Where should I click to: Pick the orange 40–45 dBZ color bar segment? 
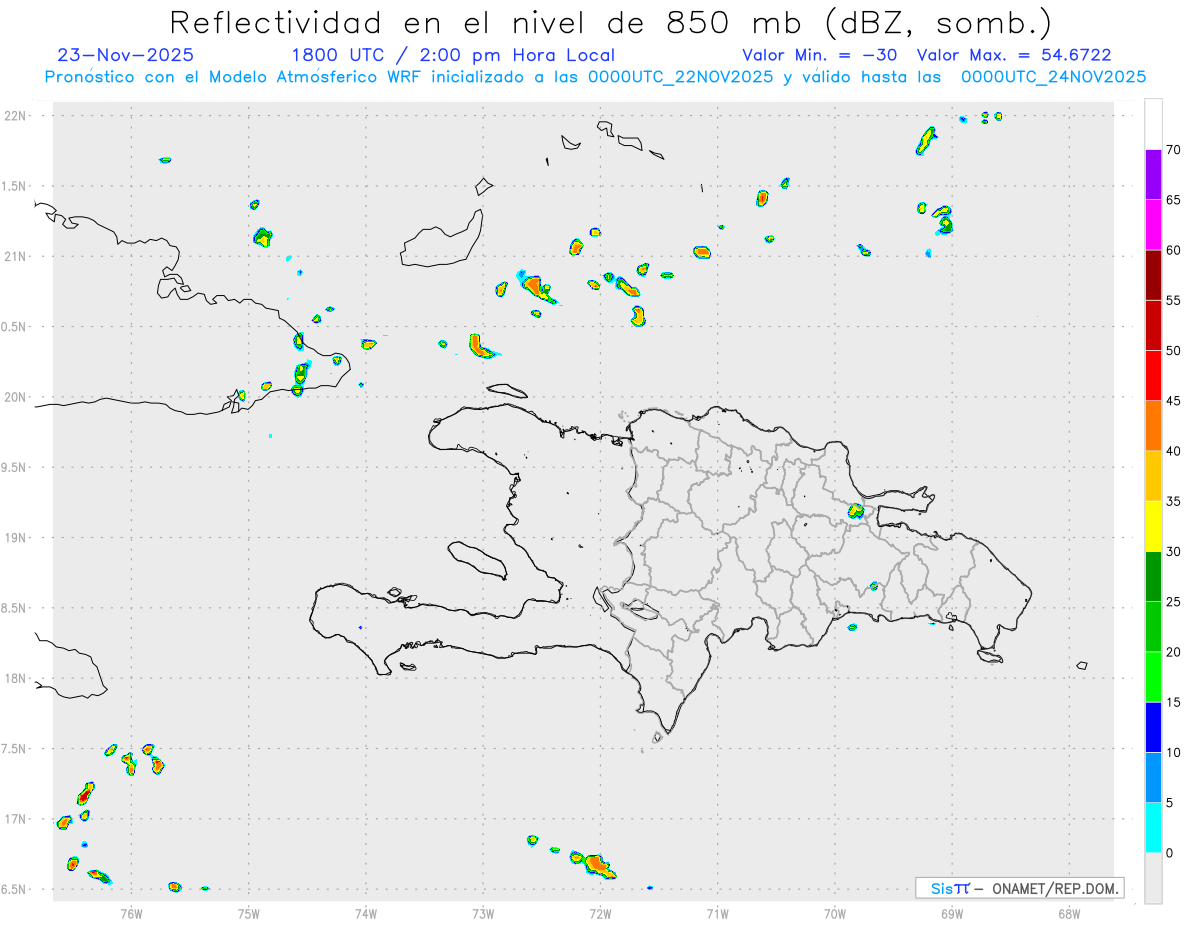1153,425
